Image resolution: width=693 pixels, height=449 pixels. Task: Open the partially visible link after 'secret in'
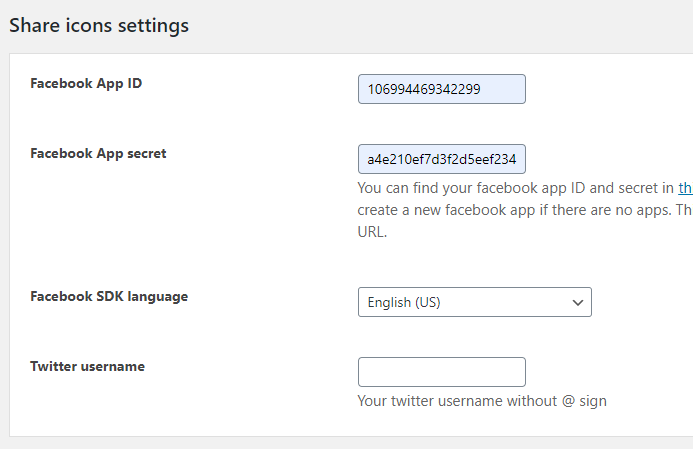(685, 187)
